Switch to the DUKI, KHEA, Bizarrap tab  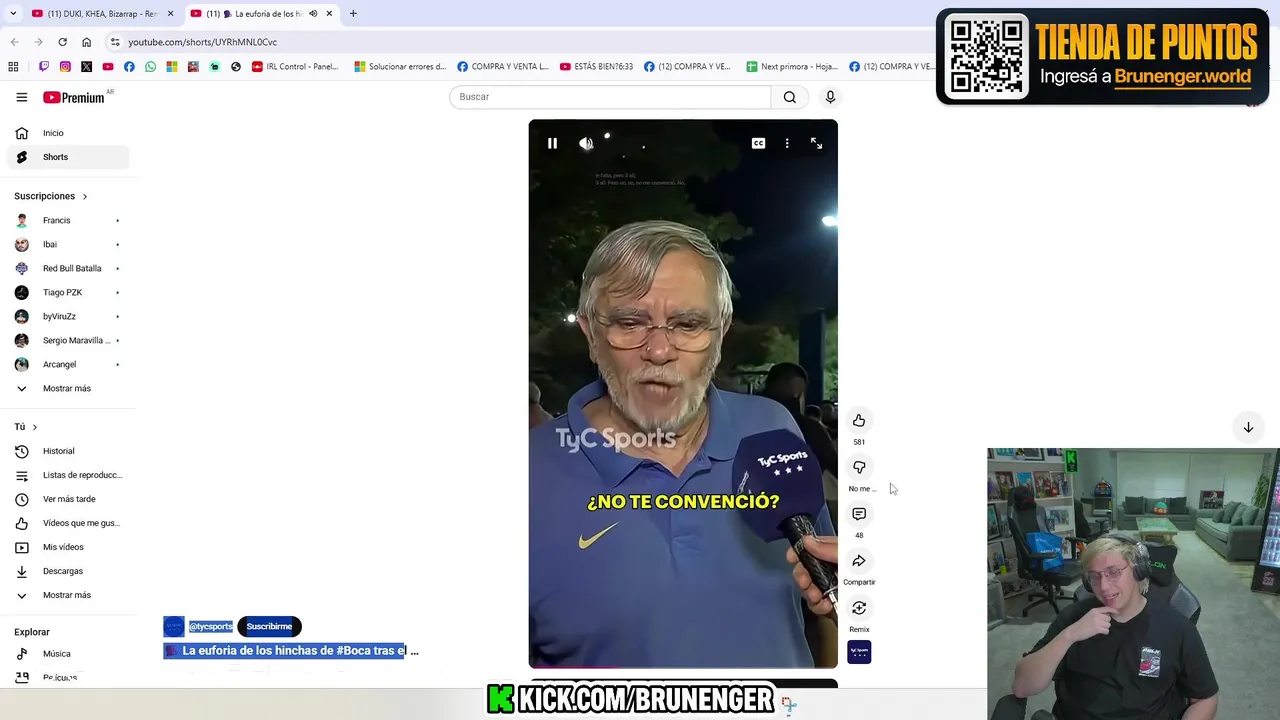click(102, 13)
